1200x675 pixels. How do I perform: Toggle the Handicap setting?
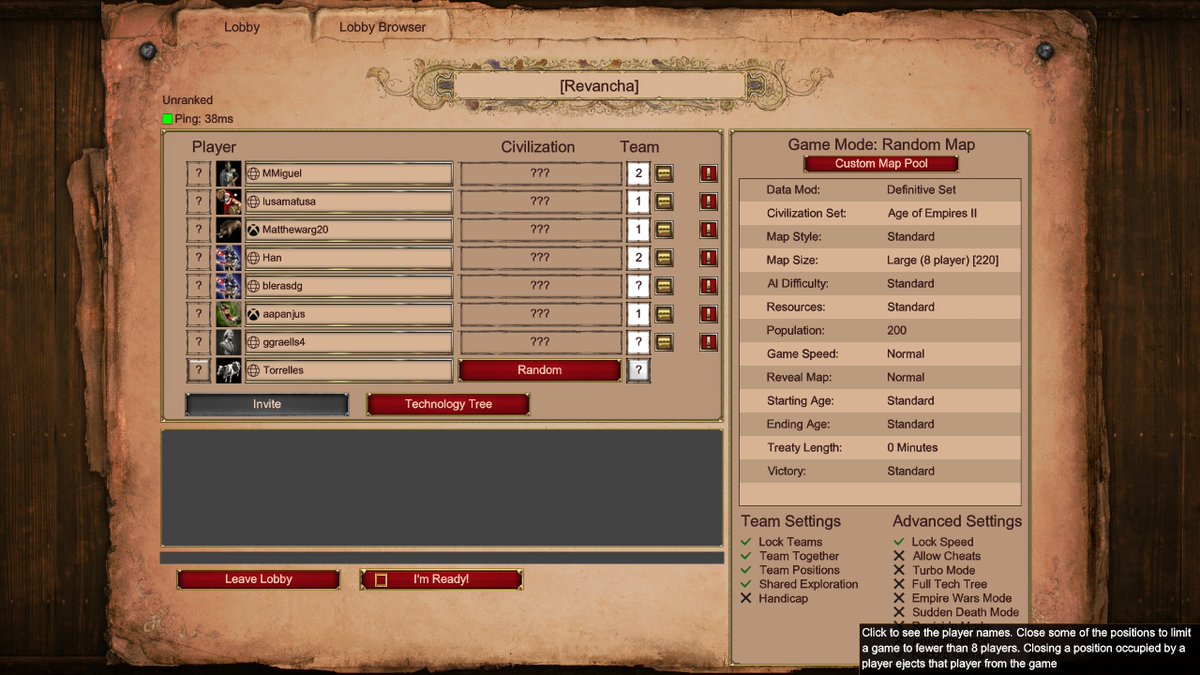click(746, 598)
